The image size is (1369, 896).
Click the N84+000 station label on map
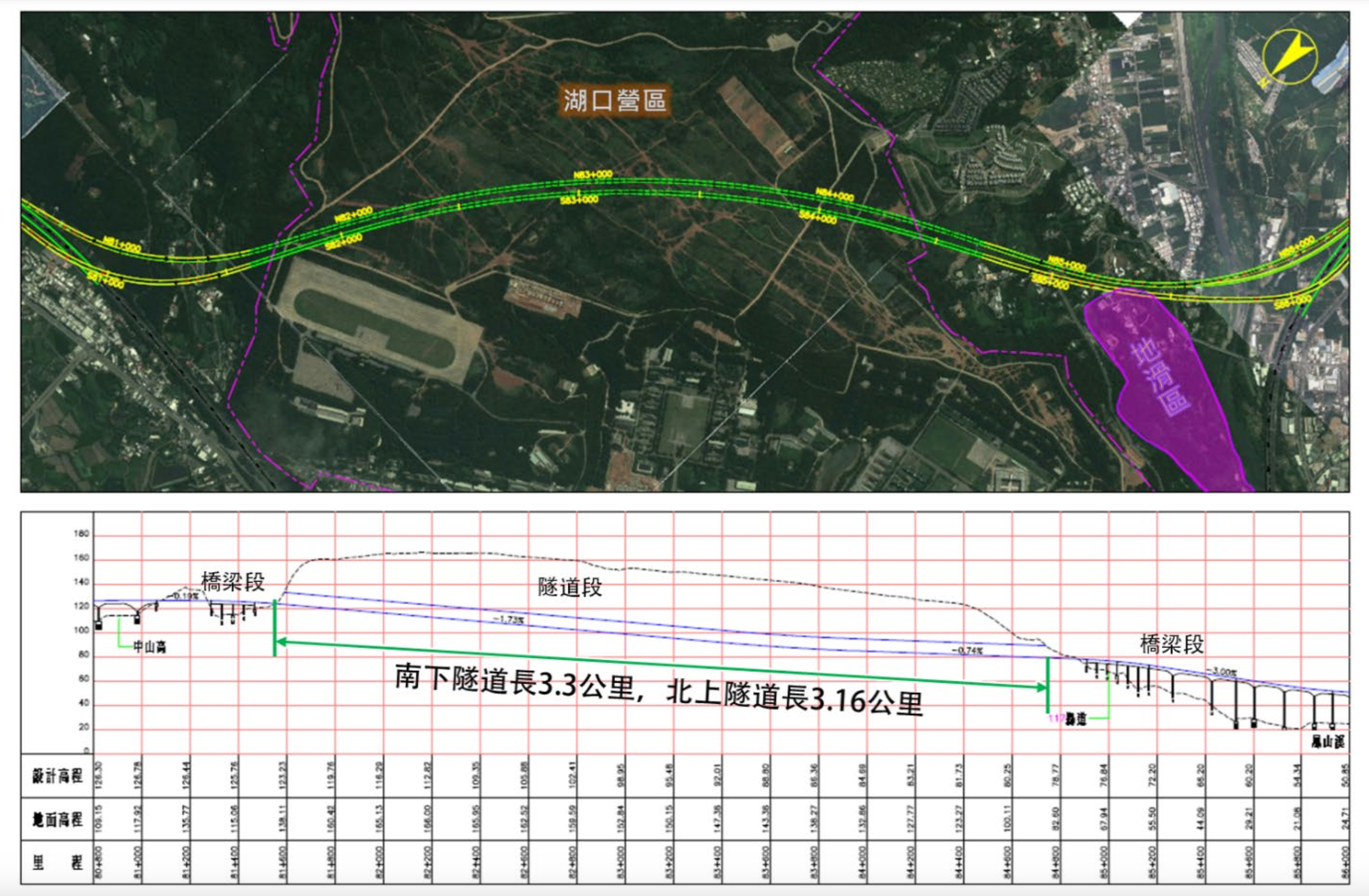[834, 194]
